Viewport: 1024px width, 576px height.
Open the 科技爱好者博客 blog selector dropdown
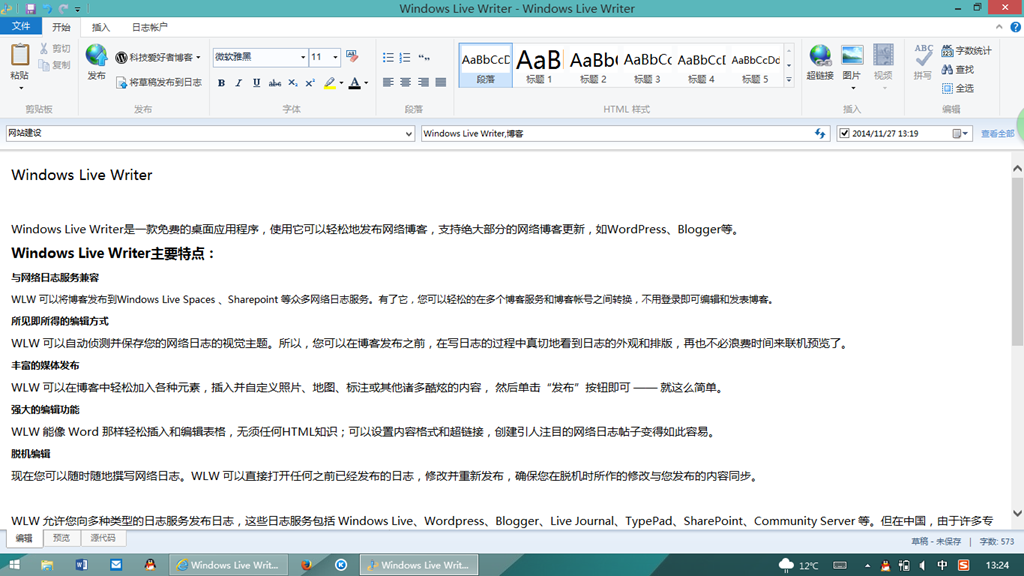199,57
